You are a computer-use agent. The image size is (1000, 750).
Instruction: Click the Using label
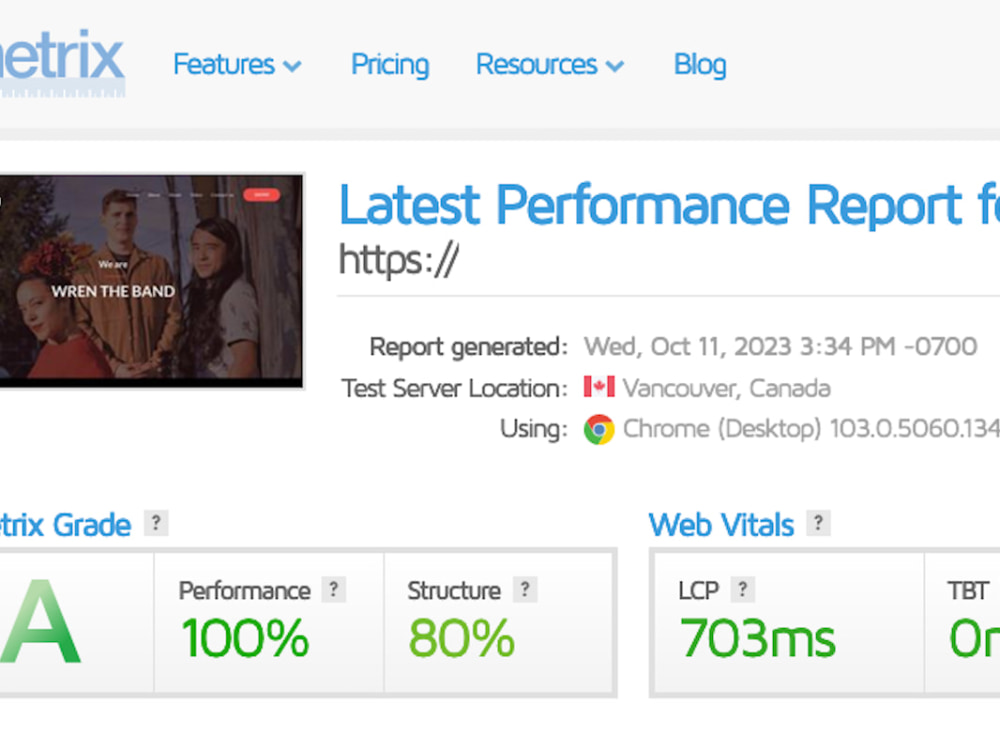534,429
